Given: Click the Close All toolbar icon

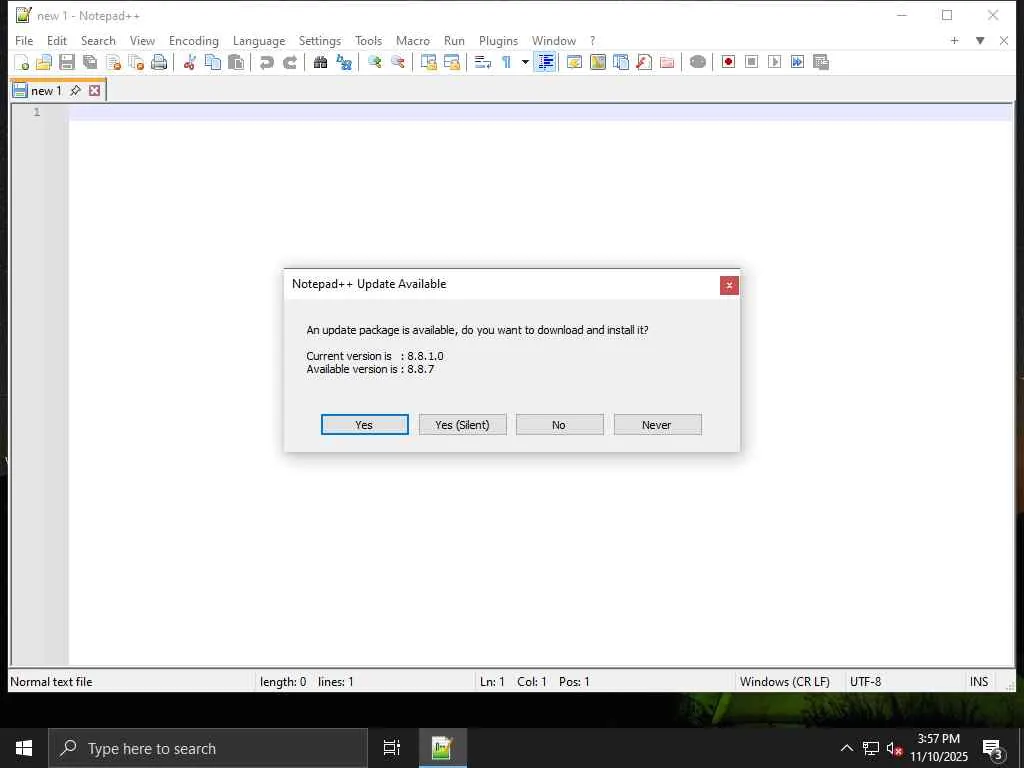Looking at the screenshot, I should [x=136, y=62].
